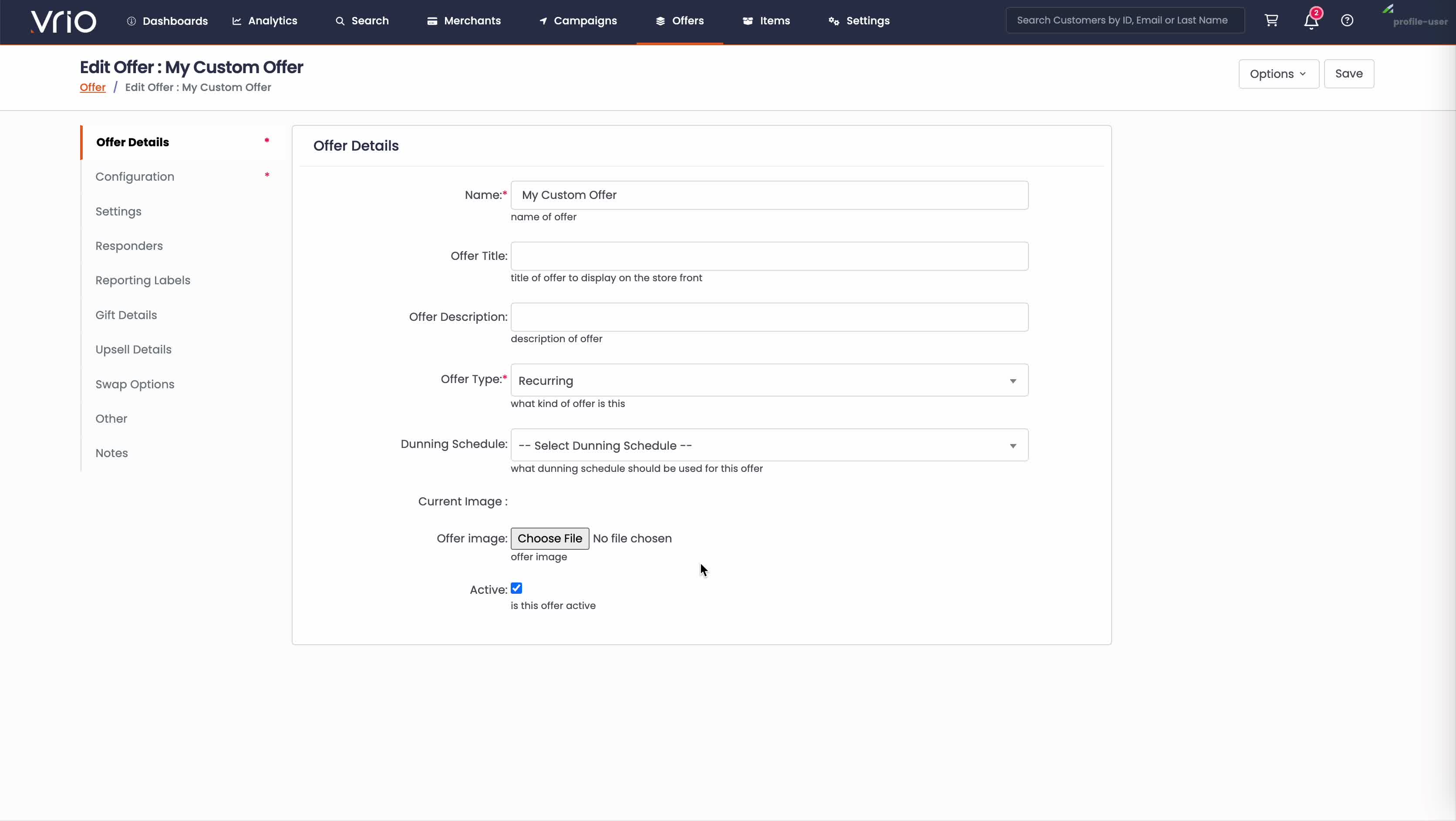1456x821 pixels.
Task: Switch to Gift Details section
Action: (x=182, y=315)
